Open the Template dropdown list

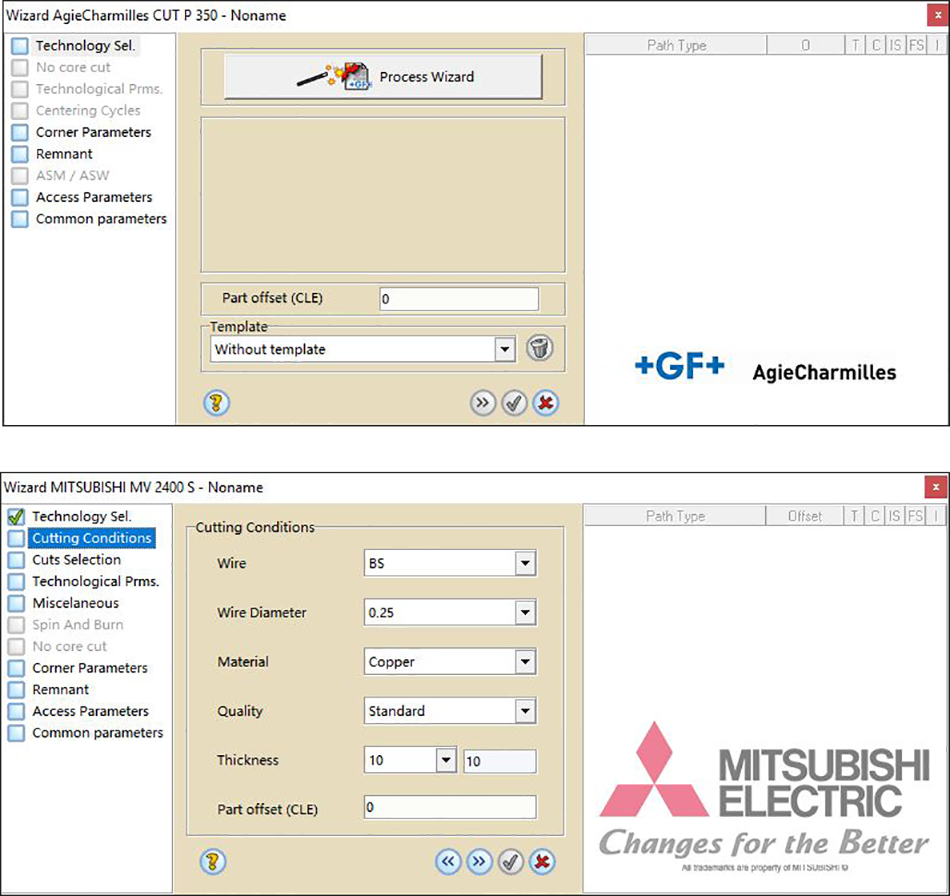505,350
